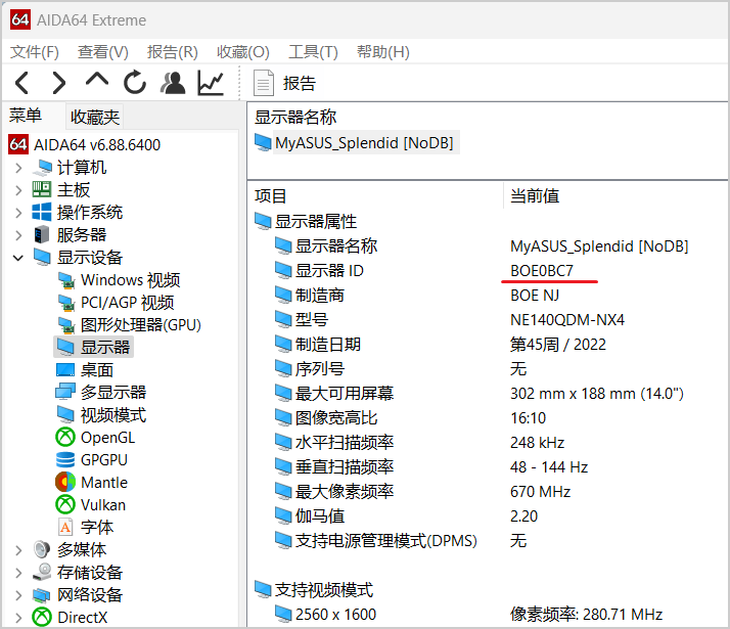The image size is (730, 629).
Task: Switch to the 菜单 tab
Action: tap(25, 115)
